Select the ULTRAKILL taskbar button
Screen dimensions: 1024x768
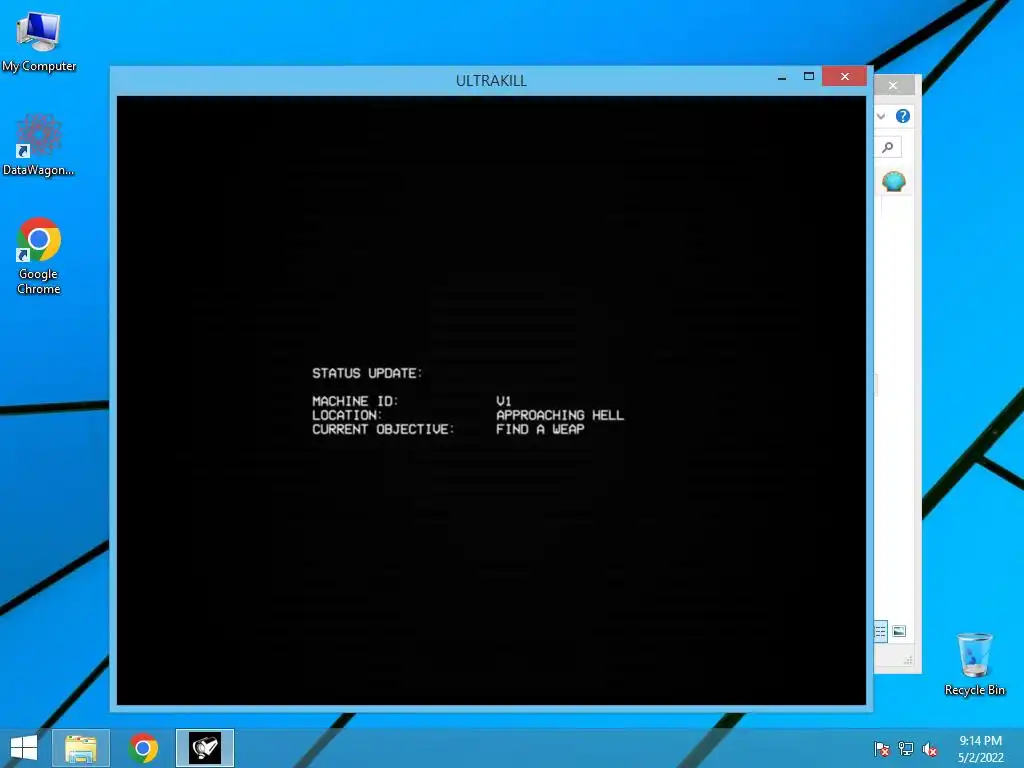(x=205, y=748)
